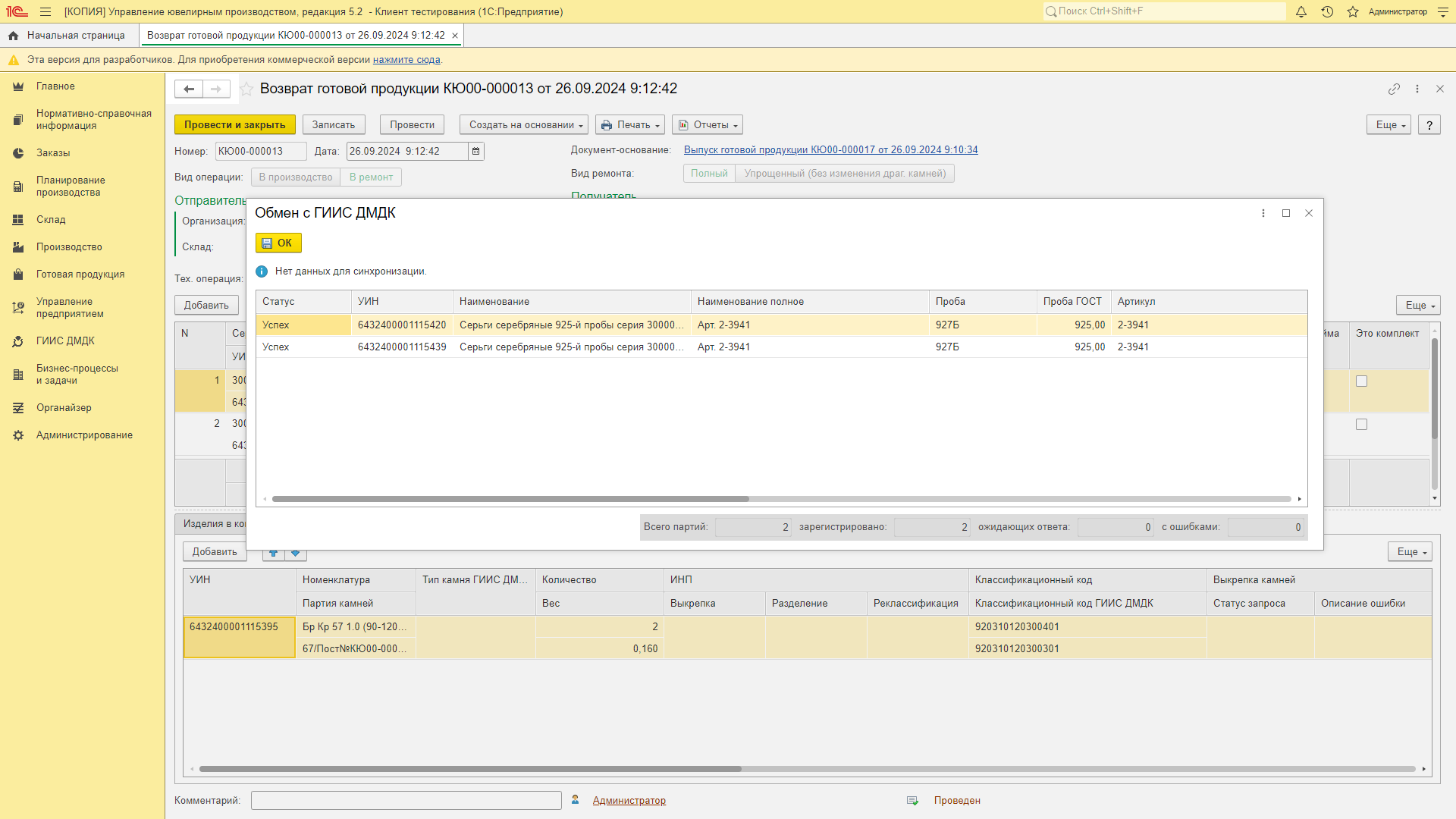This screenshot has height=819, width=1456.
Task: Copy link to document icon
Action: click(1394, 89)
